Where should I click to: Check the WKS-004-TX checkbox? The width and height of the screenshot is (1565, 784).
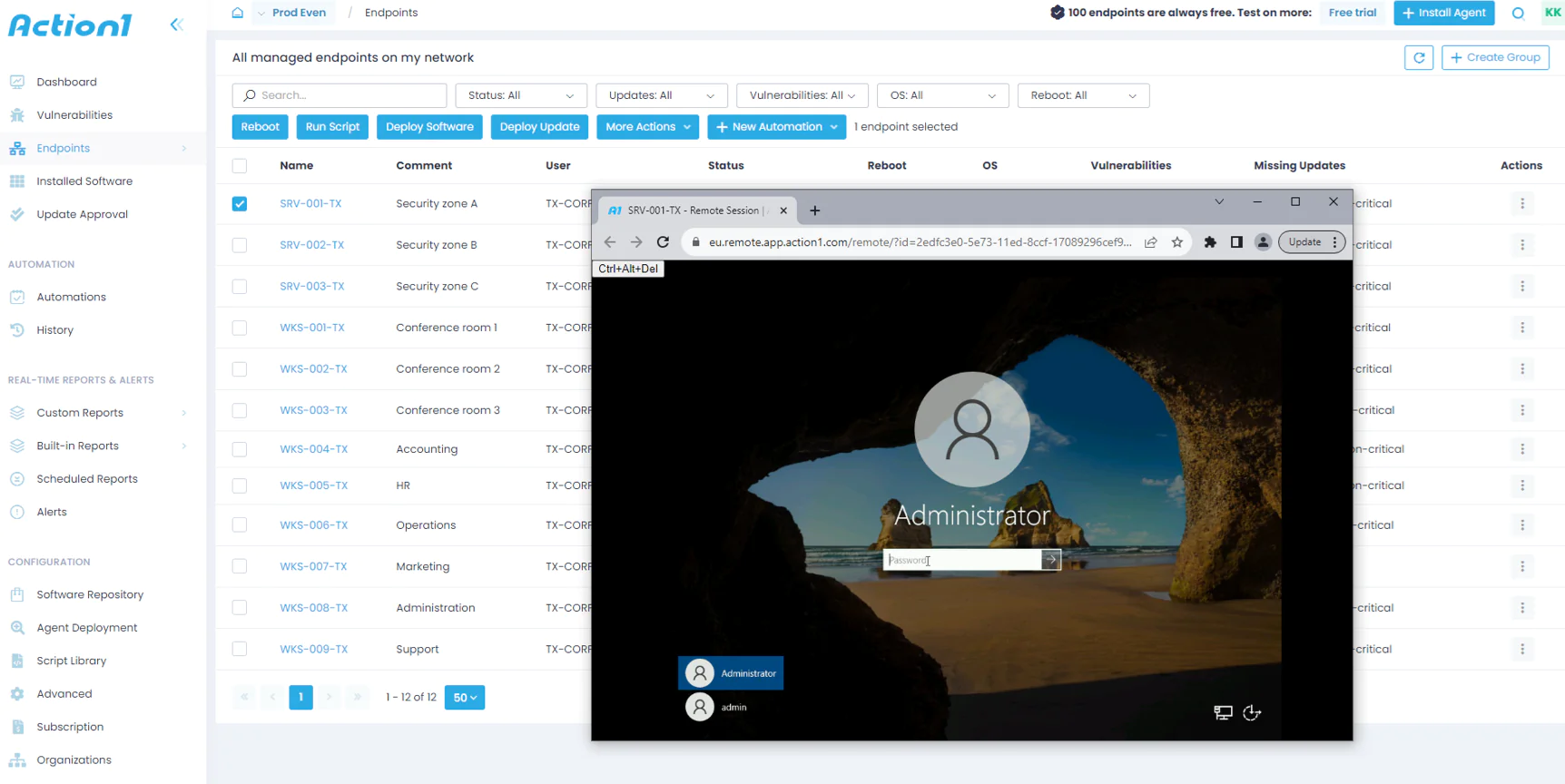coord(240,449)
